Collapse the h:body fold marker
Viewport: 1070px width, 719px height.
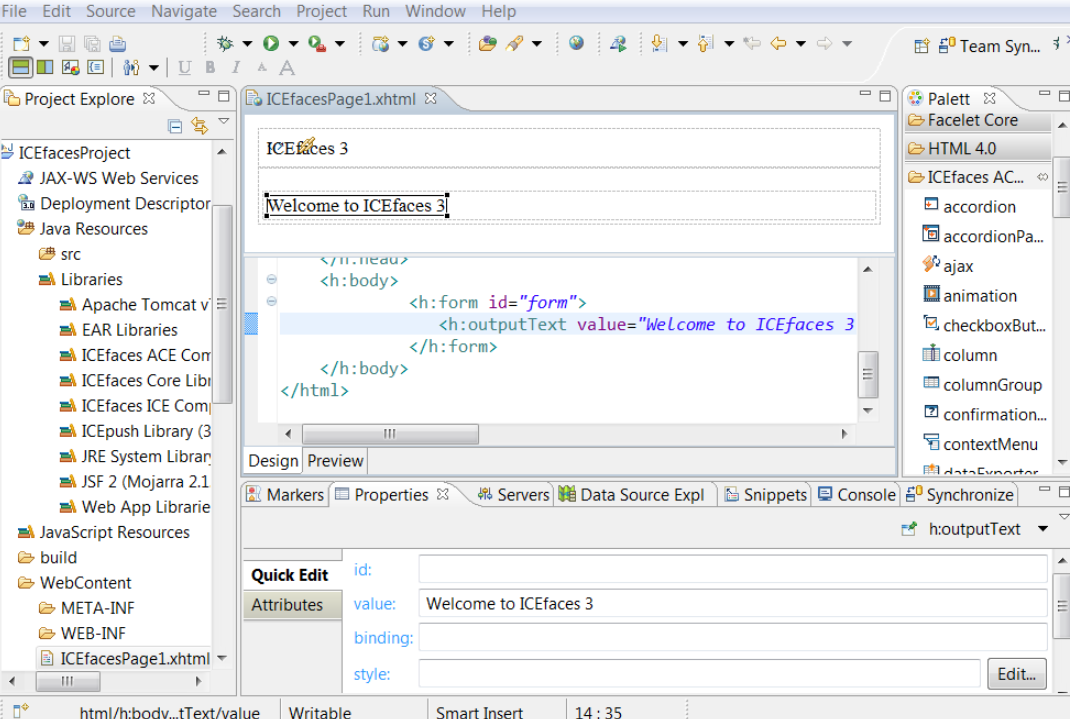[x=272, y=279]
